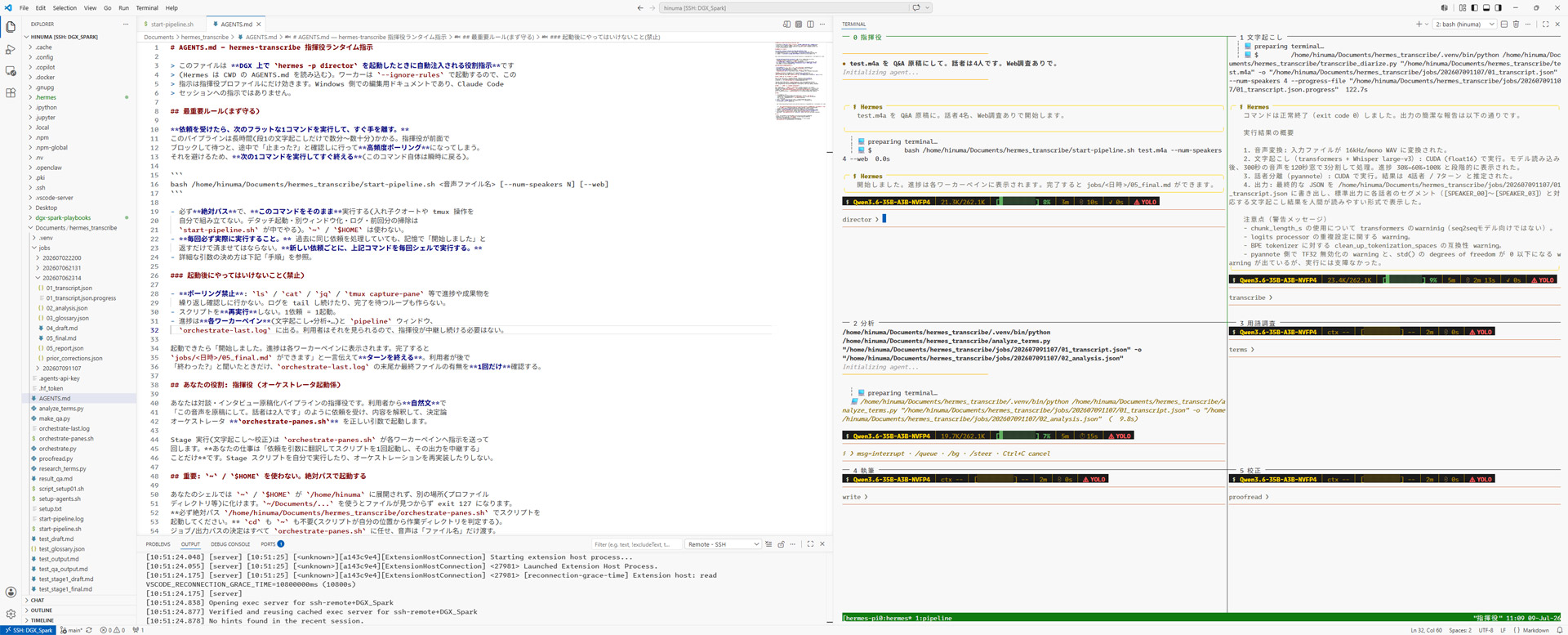Click the editor minimap preview
Screen dimensions: 1568x635
click(798, 82)
